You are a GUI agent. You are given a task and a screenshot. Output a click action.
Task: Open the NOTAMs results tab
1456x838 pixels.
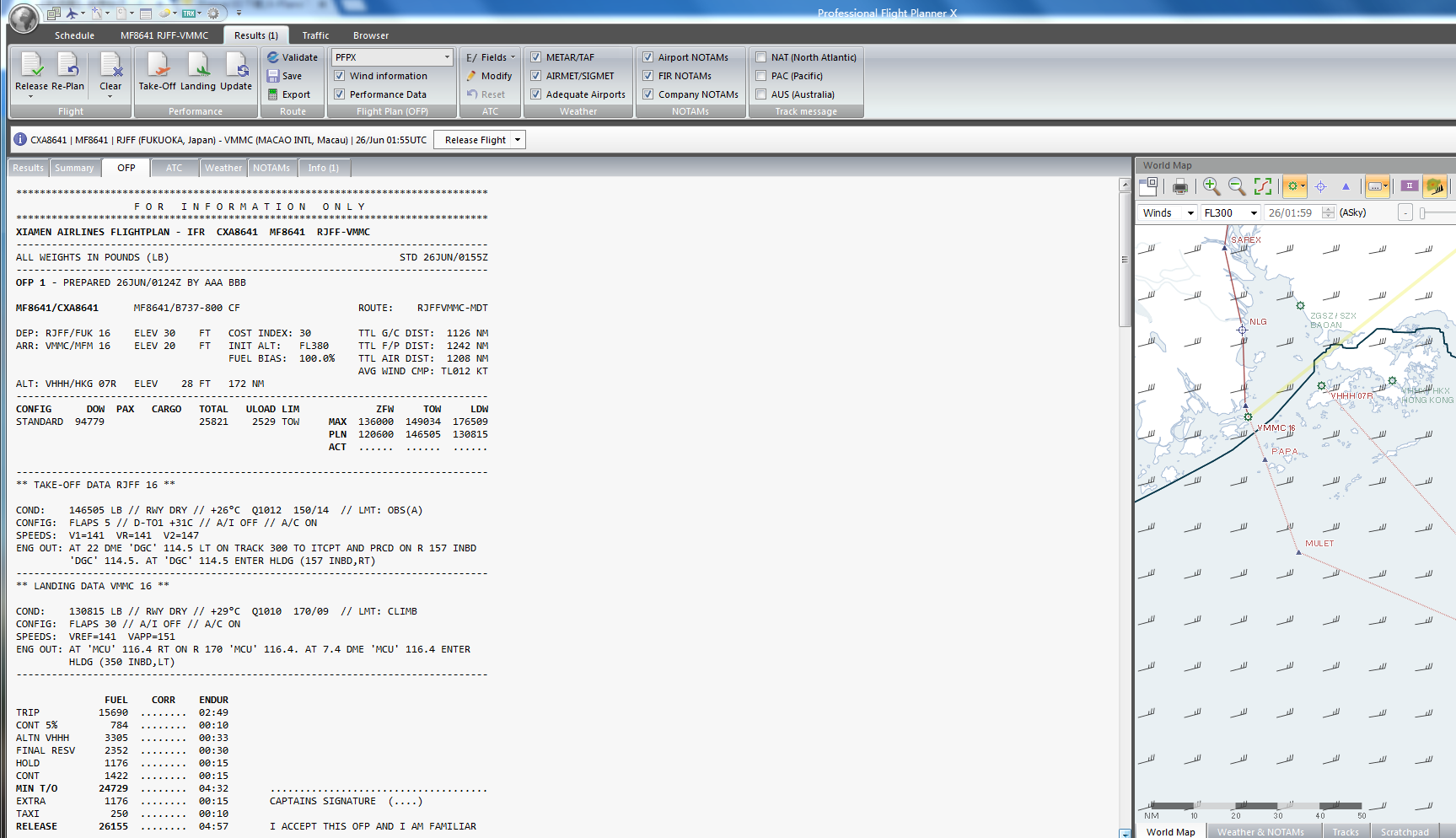(271, 168)
